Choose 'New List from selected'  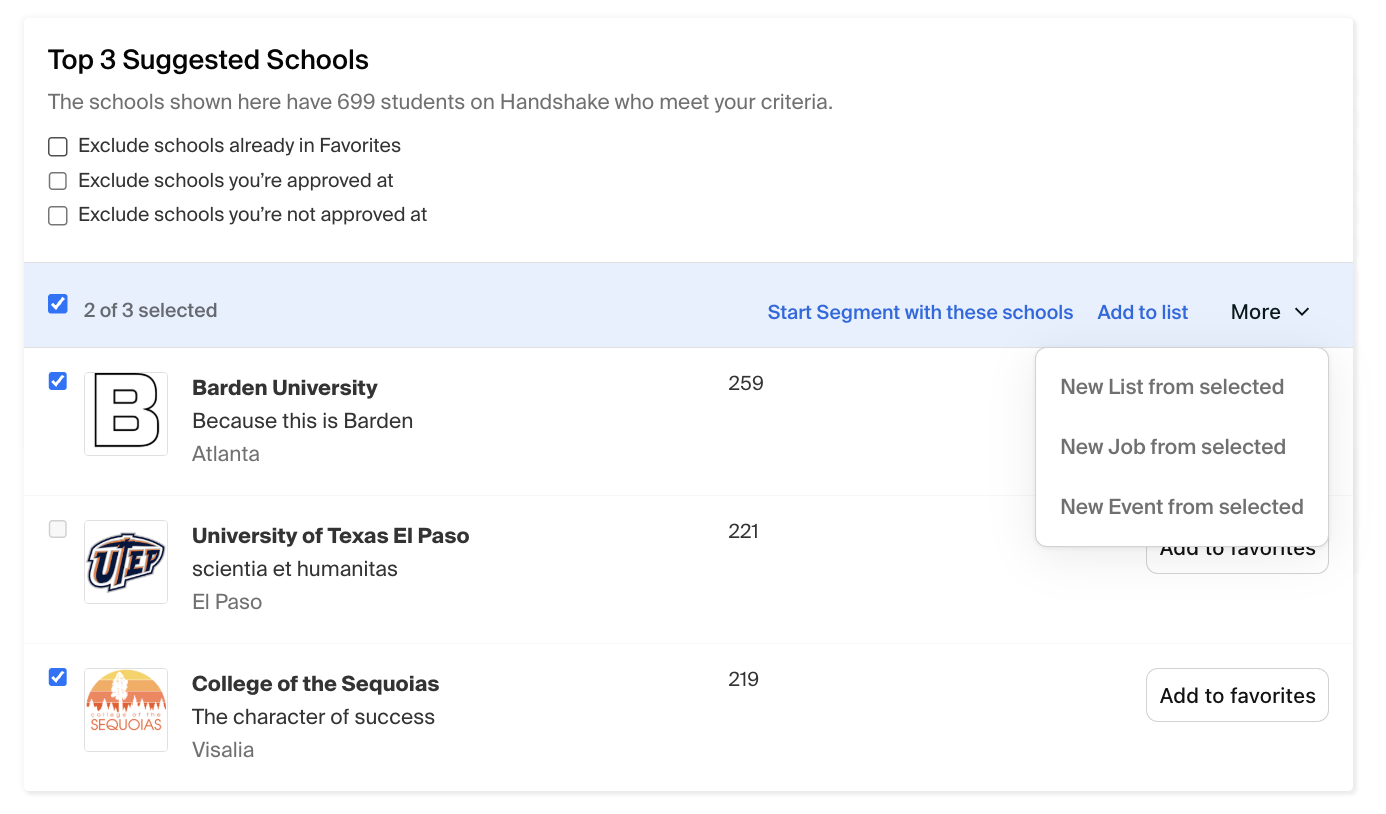coord(1172,386)
